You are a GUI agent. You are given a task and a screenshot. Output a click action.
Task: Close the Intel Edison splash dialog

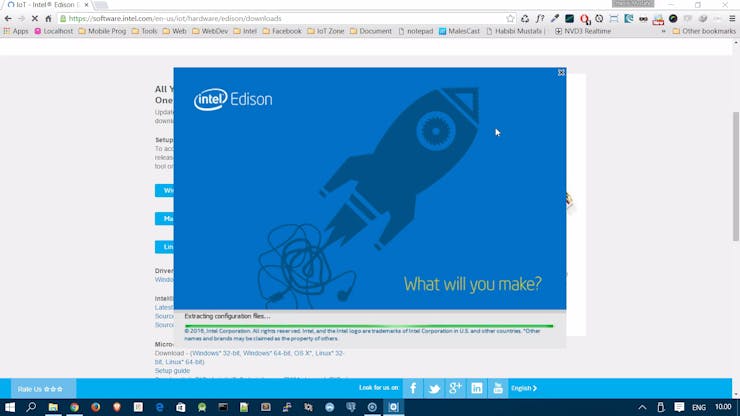561,73
